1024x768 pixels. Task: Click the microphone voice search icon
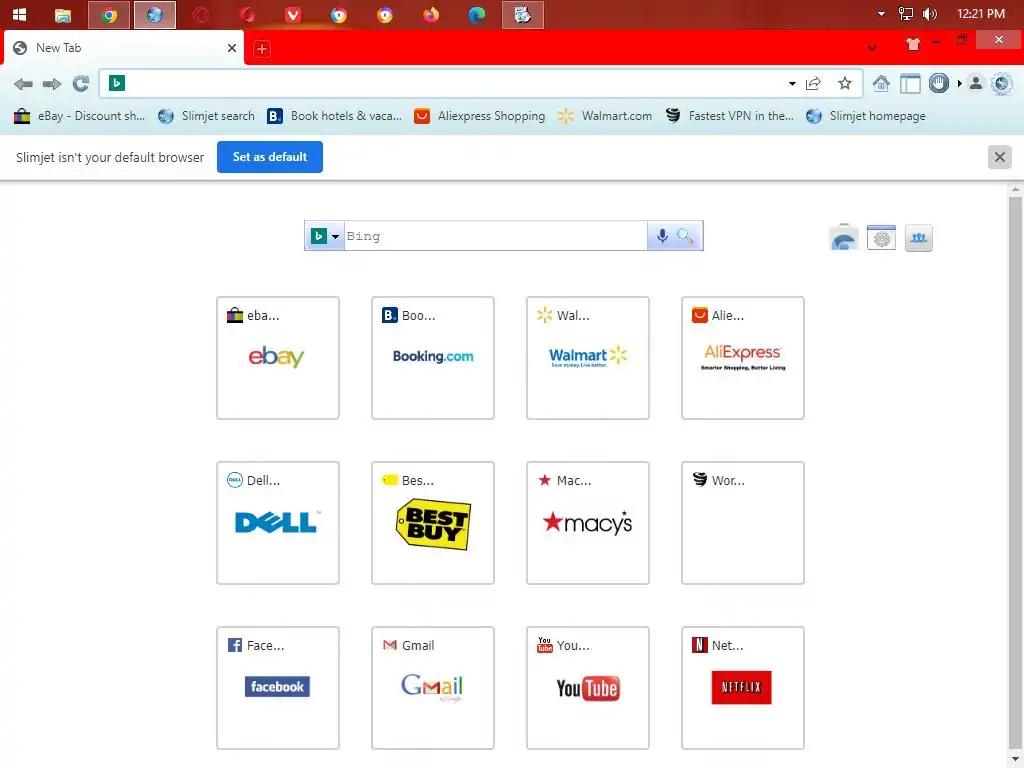pos(662,236)
